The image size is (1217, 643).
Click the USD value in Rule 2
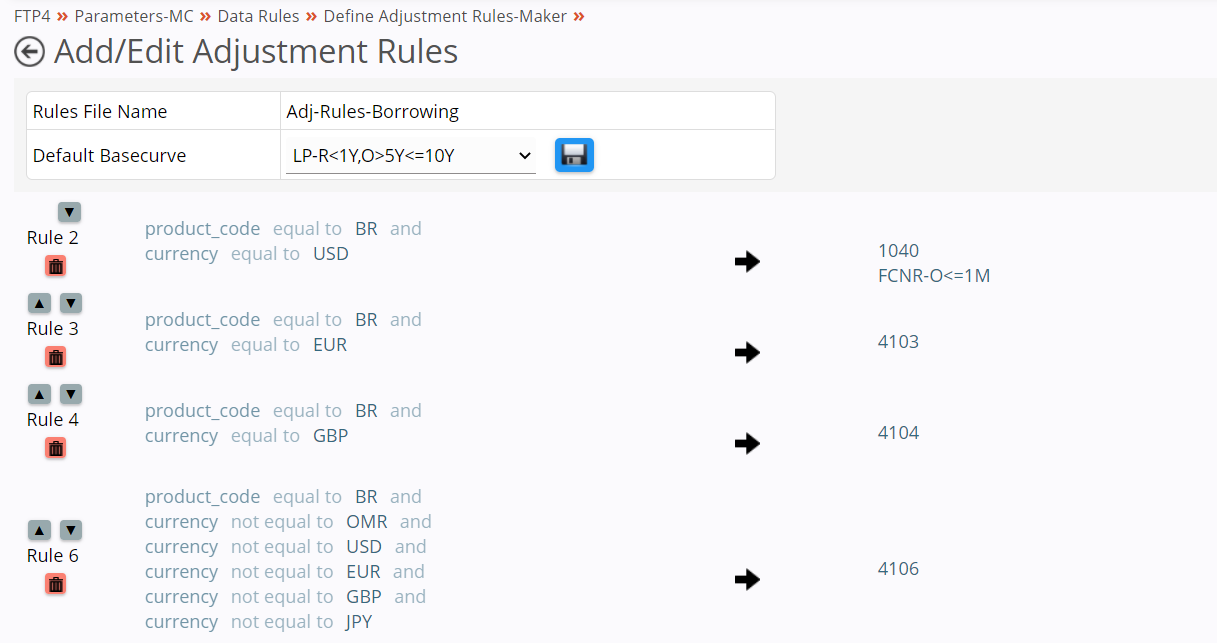click(x=331, y=254)
